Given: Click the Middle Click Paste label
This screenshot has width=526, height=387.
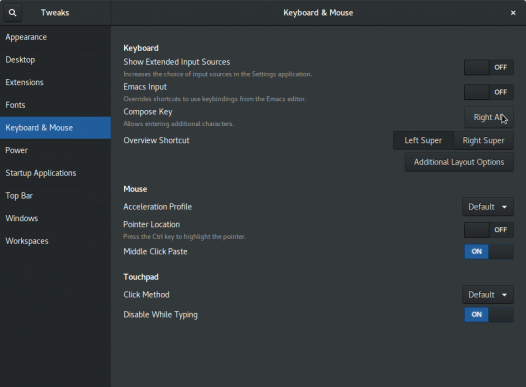Looking at the screenshot, I should (x=155, y=252).
